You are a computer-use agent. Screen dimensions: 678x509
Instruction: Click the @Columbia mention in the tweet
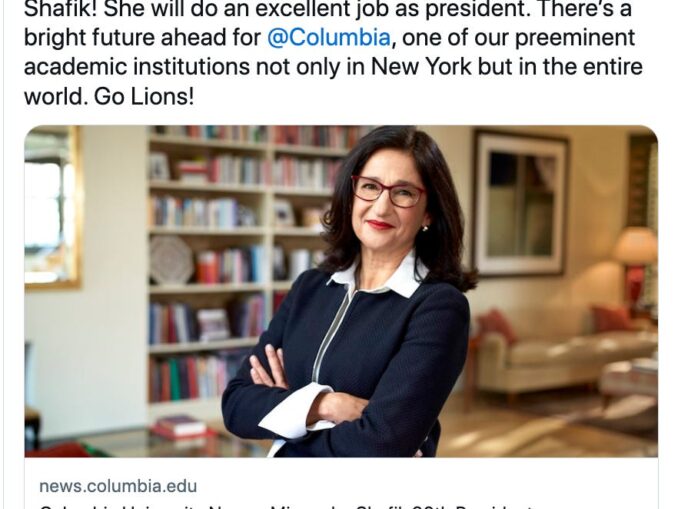[313, 41]
